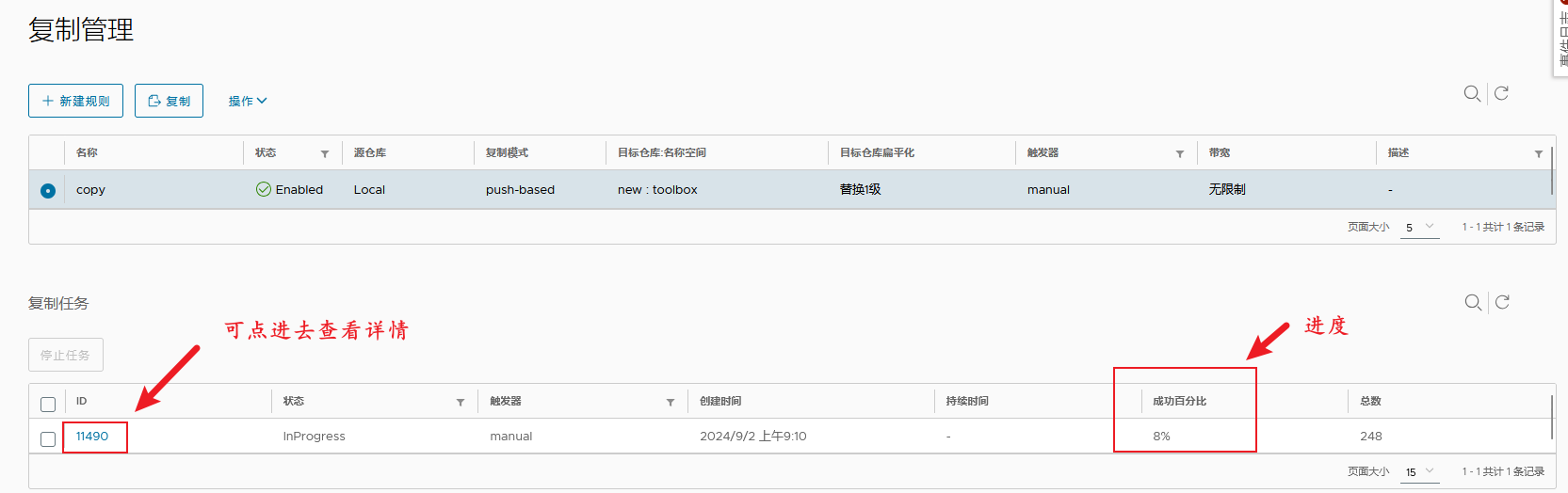Open search for replication tasks
This screenshot has width=1568, height=493.
point(1473,302)
